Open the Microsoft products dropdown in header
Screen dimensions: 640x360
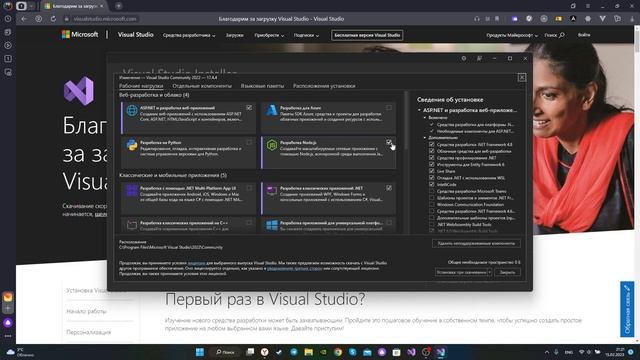[x=512, y=35]
